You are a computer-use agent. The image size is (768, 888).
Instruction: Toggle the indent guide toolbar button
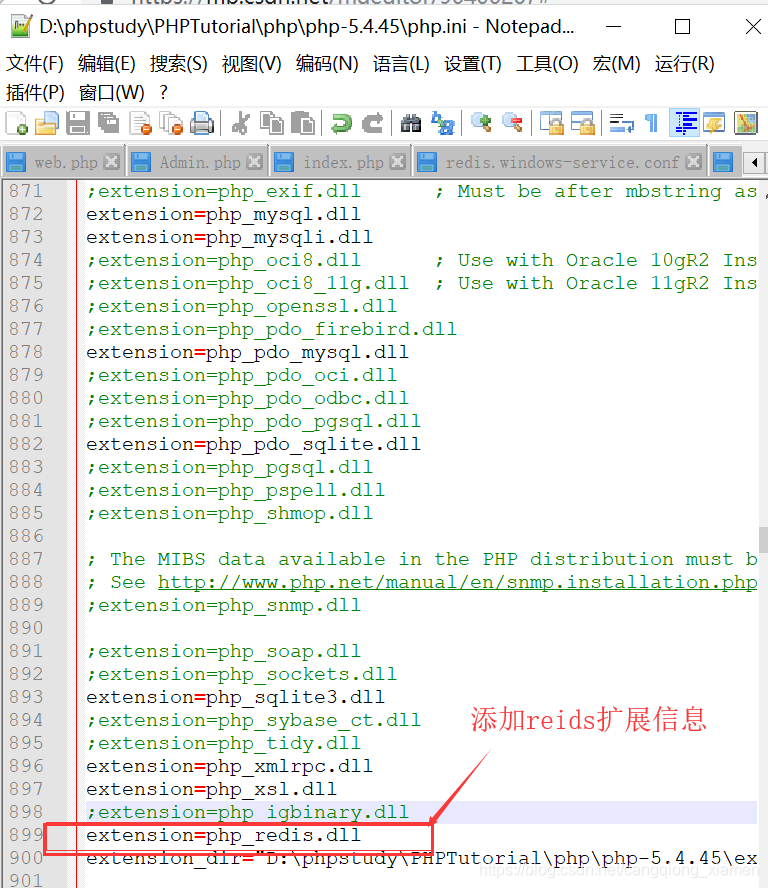(685, 123)
